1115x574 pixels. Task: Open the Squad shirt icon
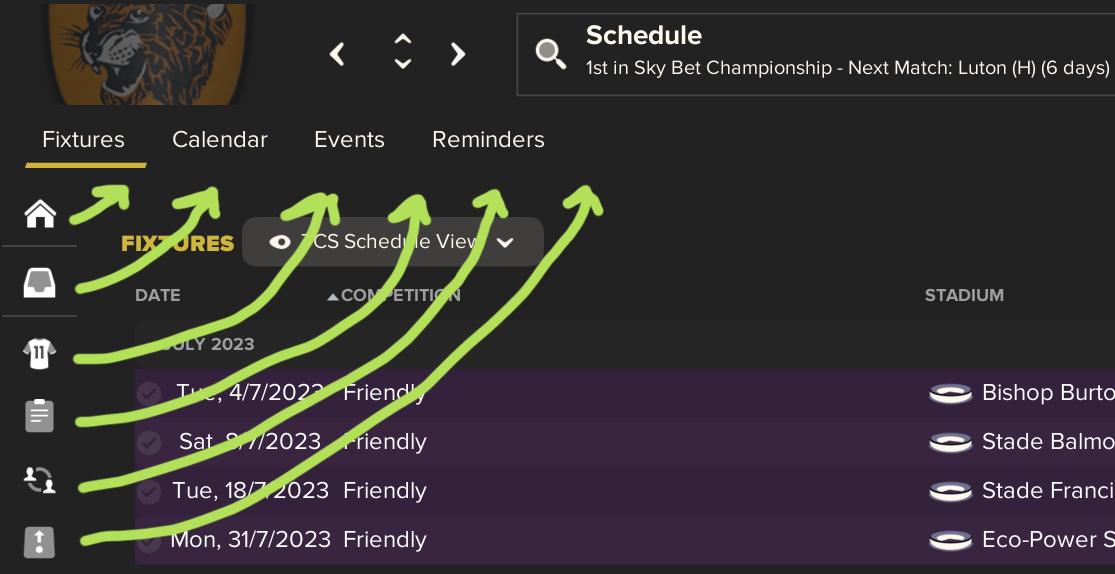[x=40, y=353]
